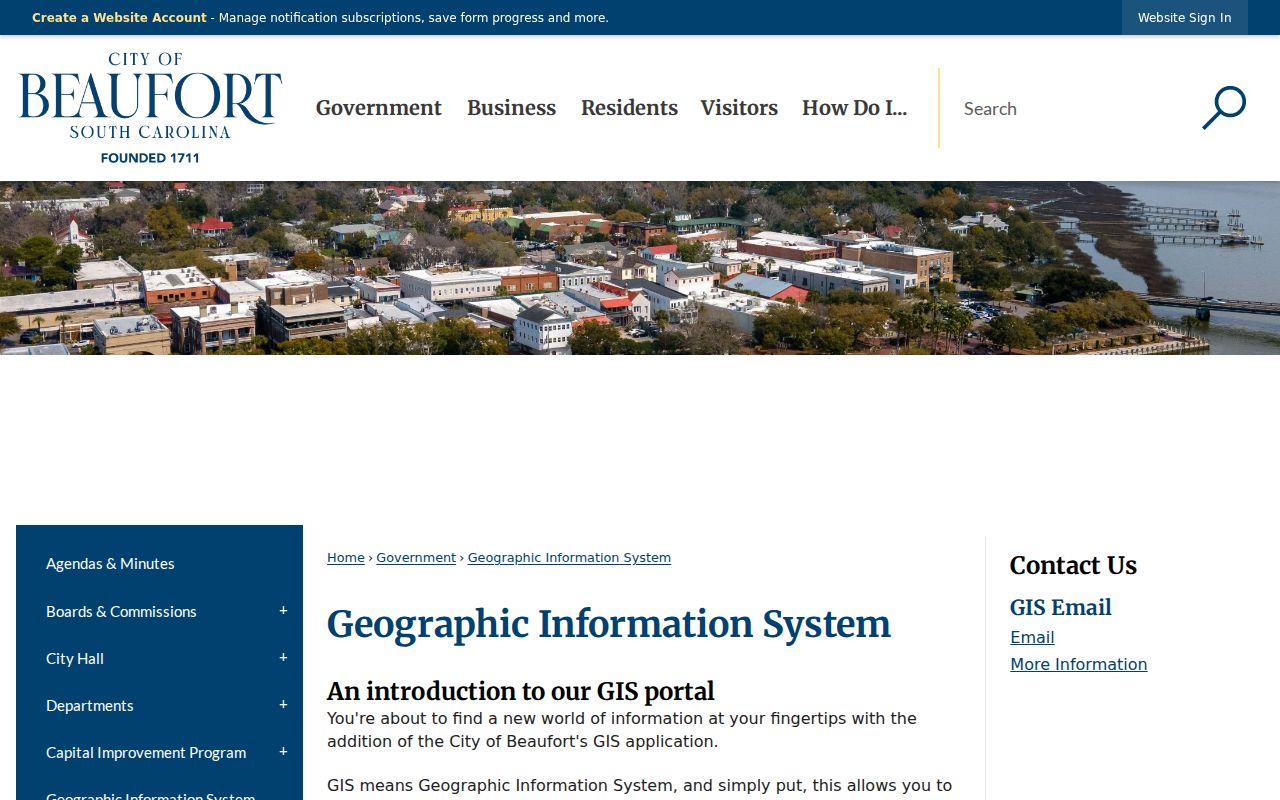
Task: Expand Capital Improvement Program submenu
Action: [x=283, y=752]
